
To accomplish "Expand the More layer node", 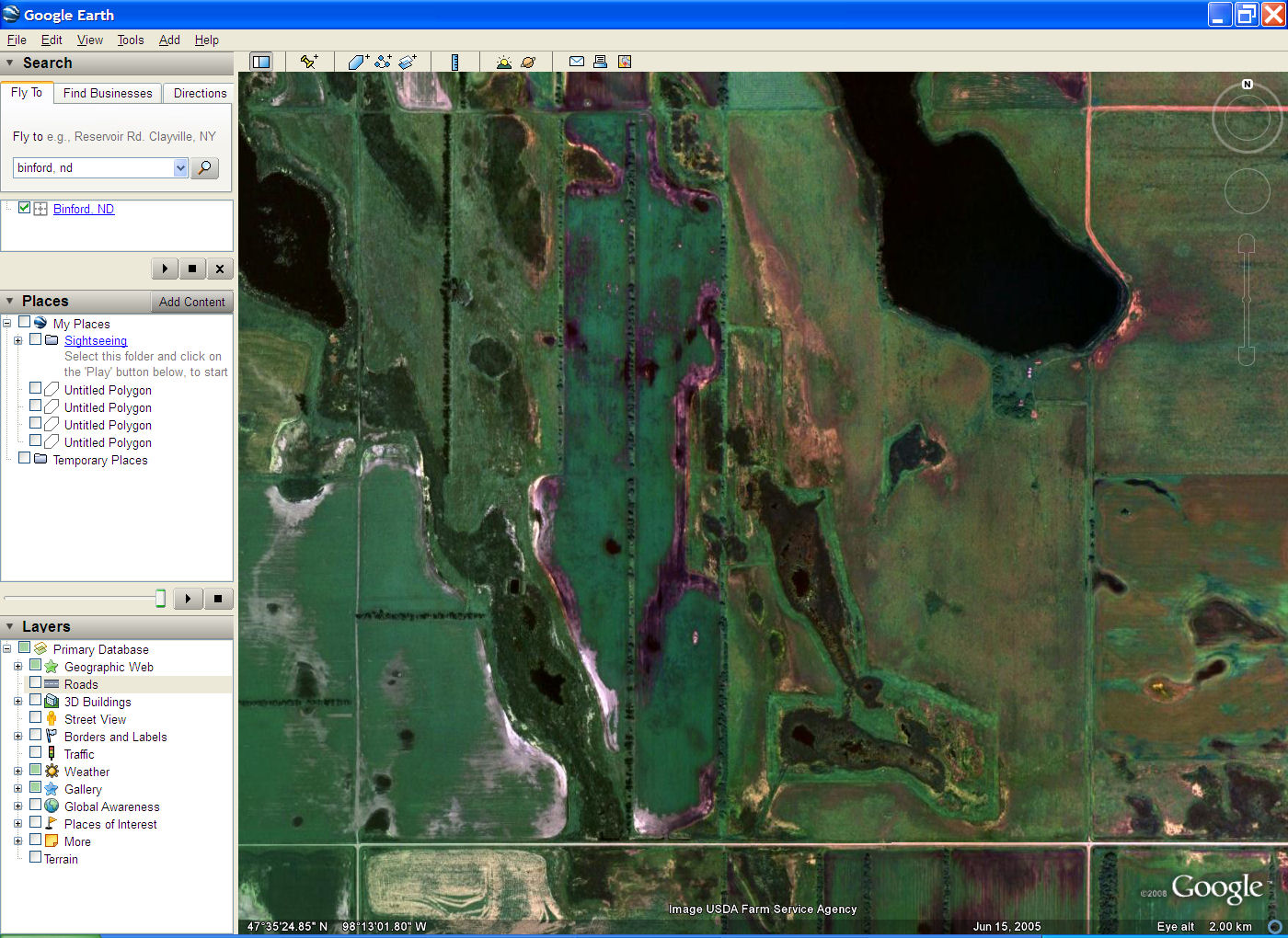I will [x=17, y=841].
